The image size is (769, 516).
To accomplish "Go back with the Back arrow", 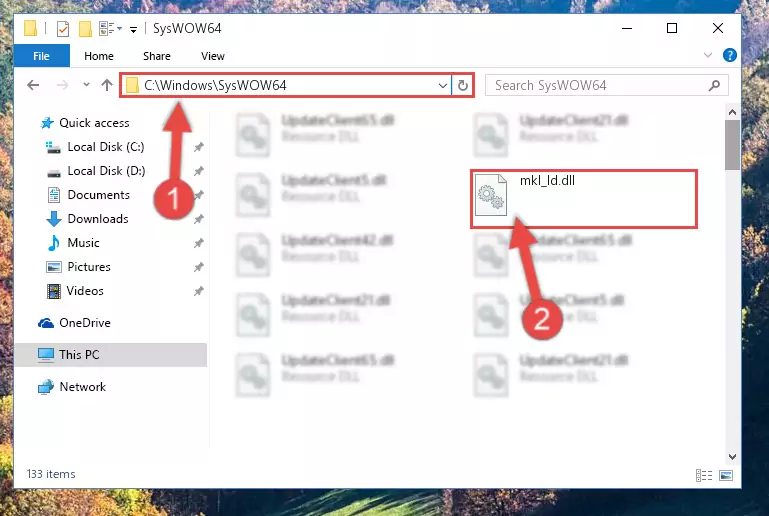I will [x=33, y=85].
